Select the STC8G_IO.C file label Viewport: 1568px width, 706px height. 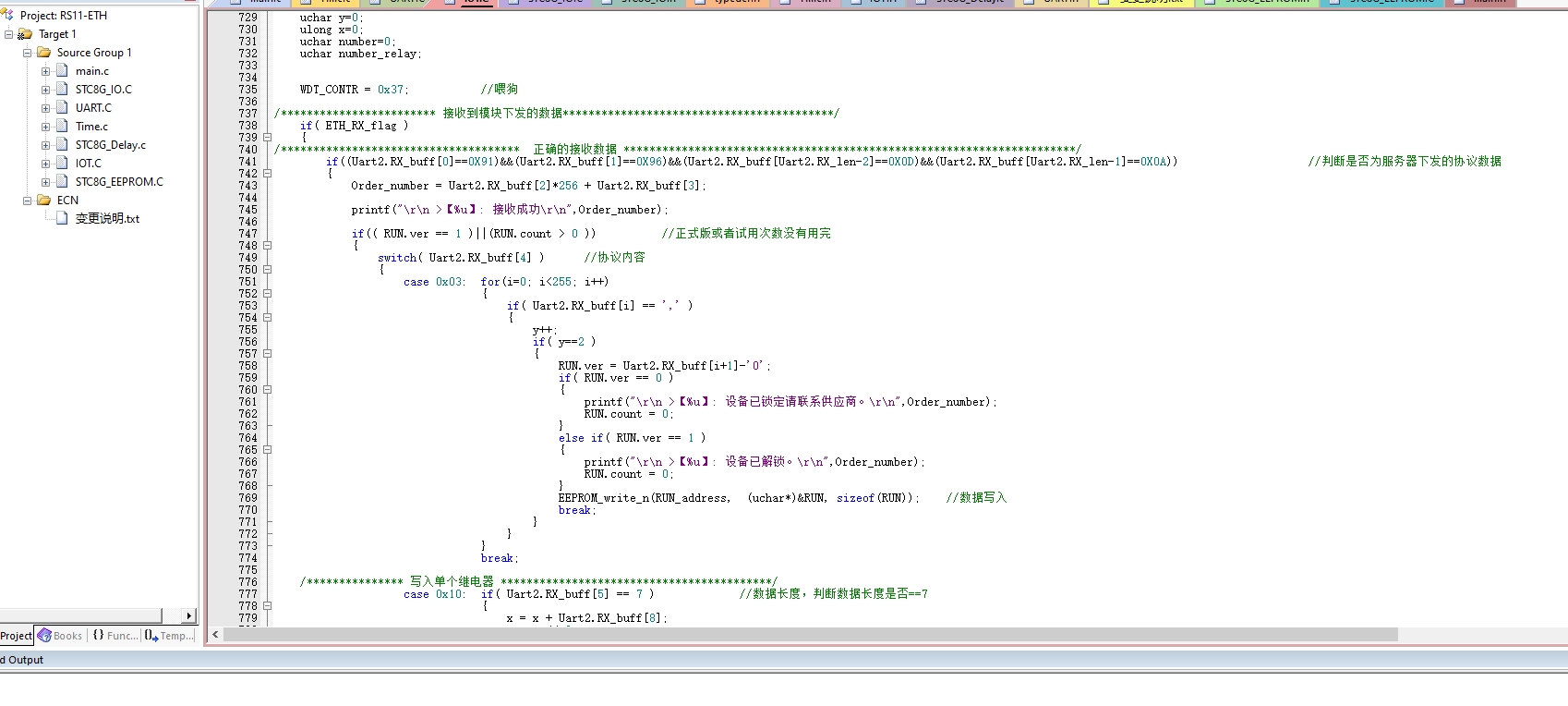103,90
